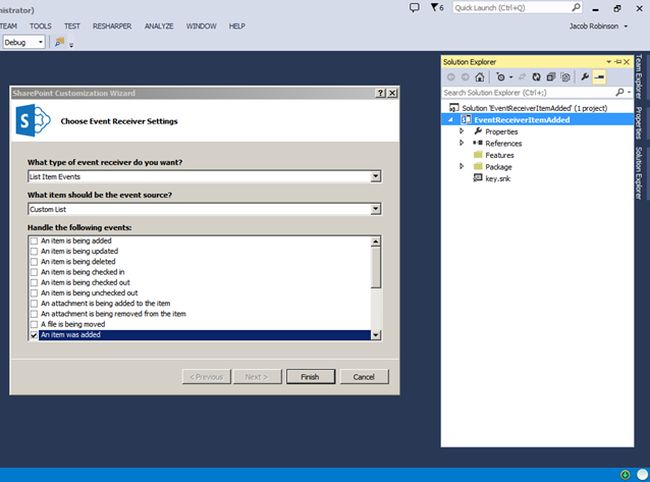This screenshot has height=482, width=650.
Task: Click Quick Launch magnifier icon
Action: pyautogui.click(x=576, y=7)
